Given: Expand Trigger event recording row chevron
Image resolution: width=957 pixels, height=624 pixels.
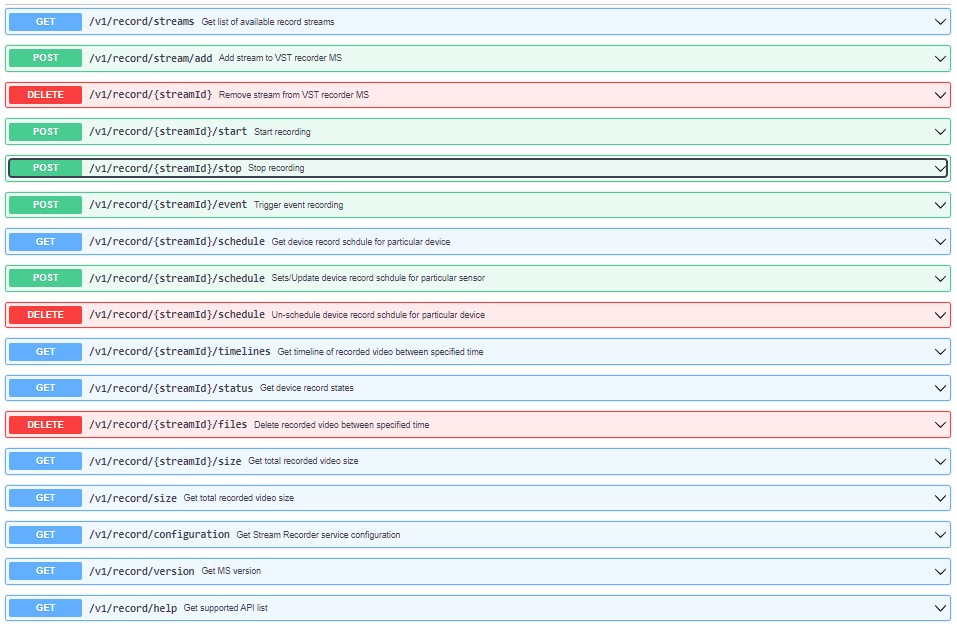Looking at the screenshot, I should click(940, 205).
